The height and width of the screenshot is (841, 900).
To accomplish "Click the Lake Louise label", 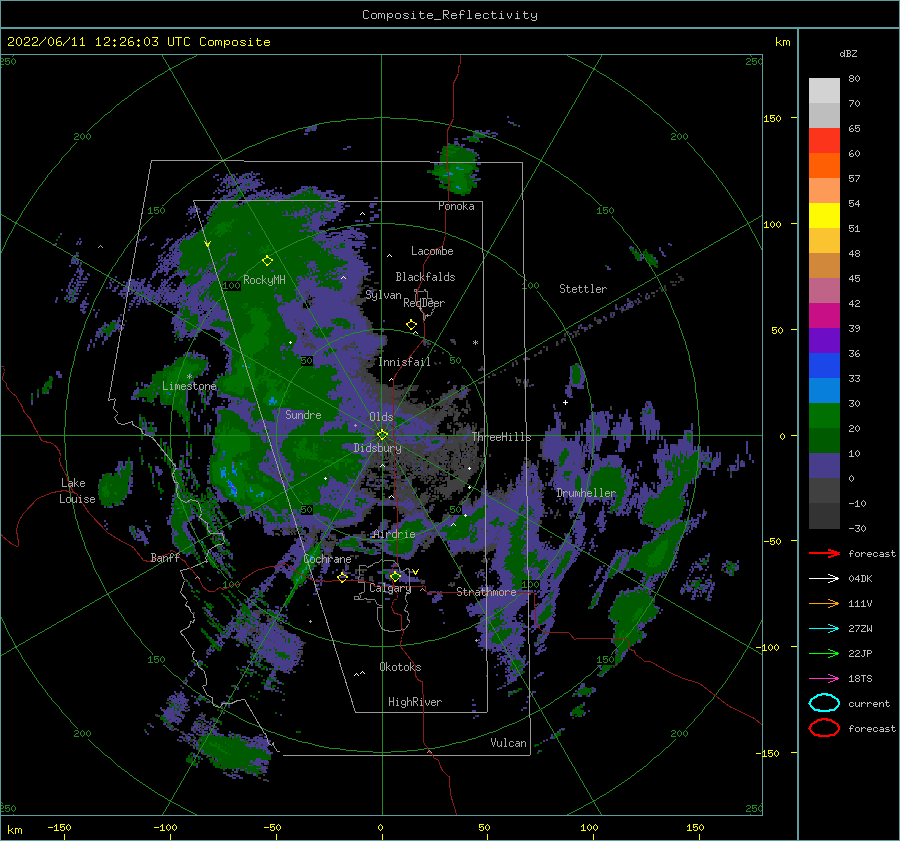I will tap(77, 491).
